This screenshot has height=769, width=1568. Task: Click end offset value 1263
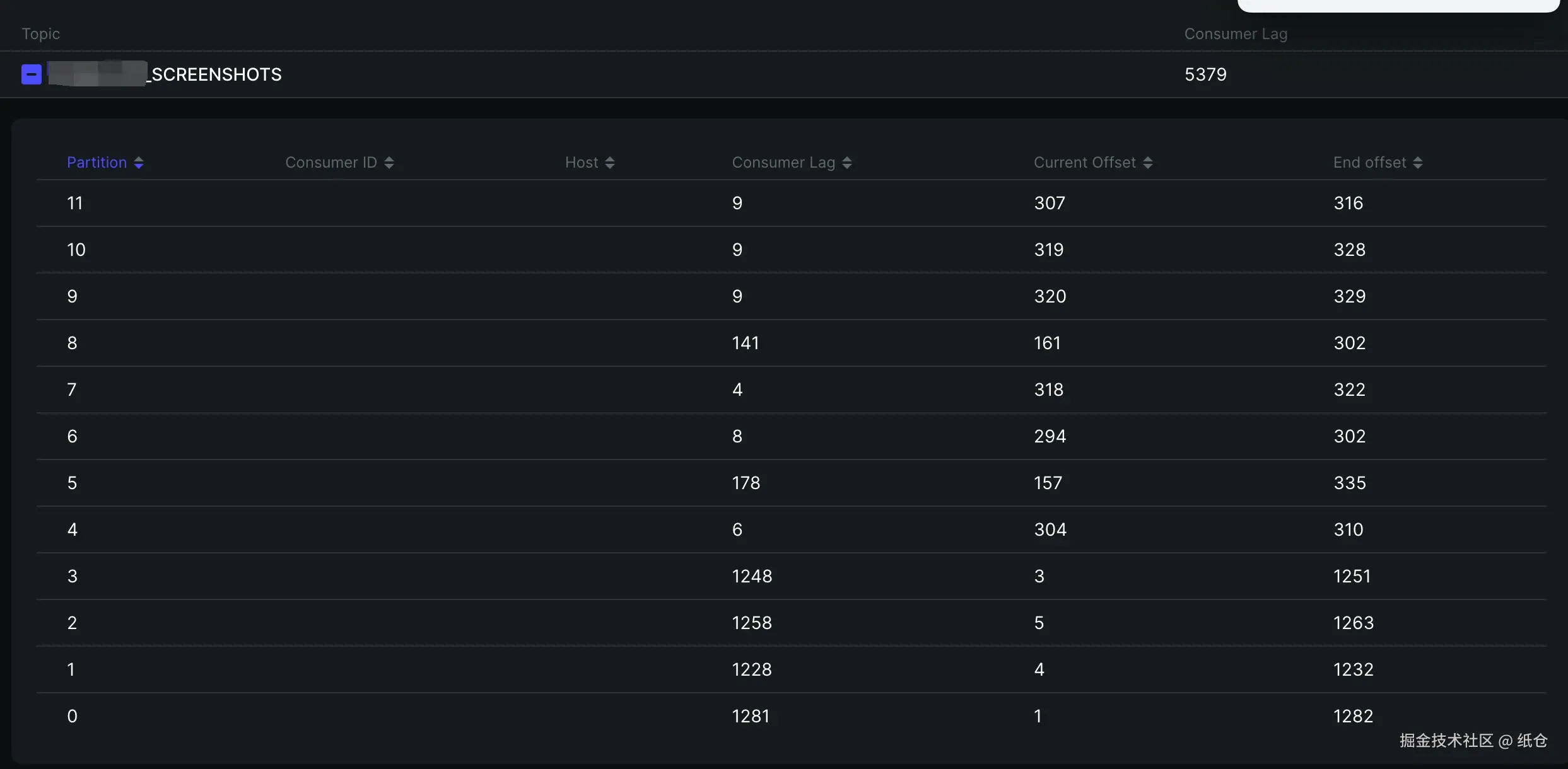coord(1353,623)
